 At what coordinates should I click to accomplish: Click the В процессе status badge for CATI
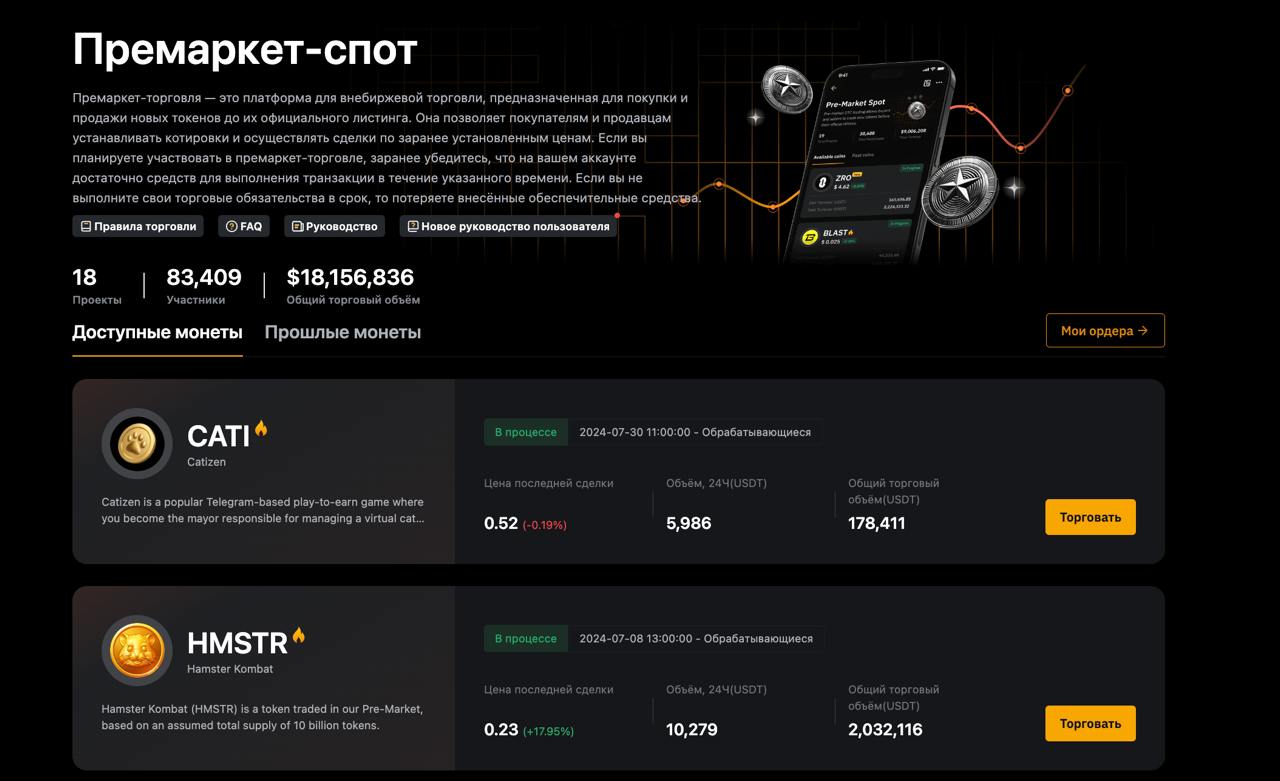pyautogui.click(x=526, y=432)
